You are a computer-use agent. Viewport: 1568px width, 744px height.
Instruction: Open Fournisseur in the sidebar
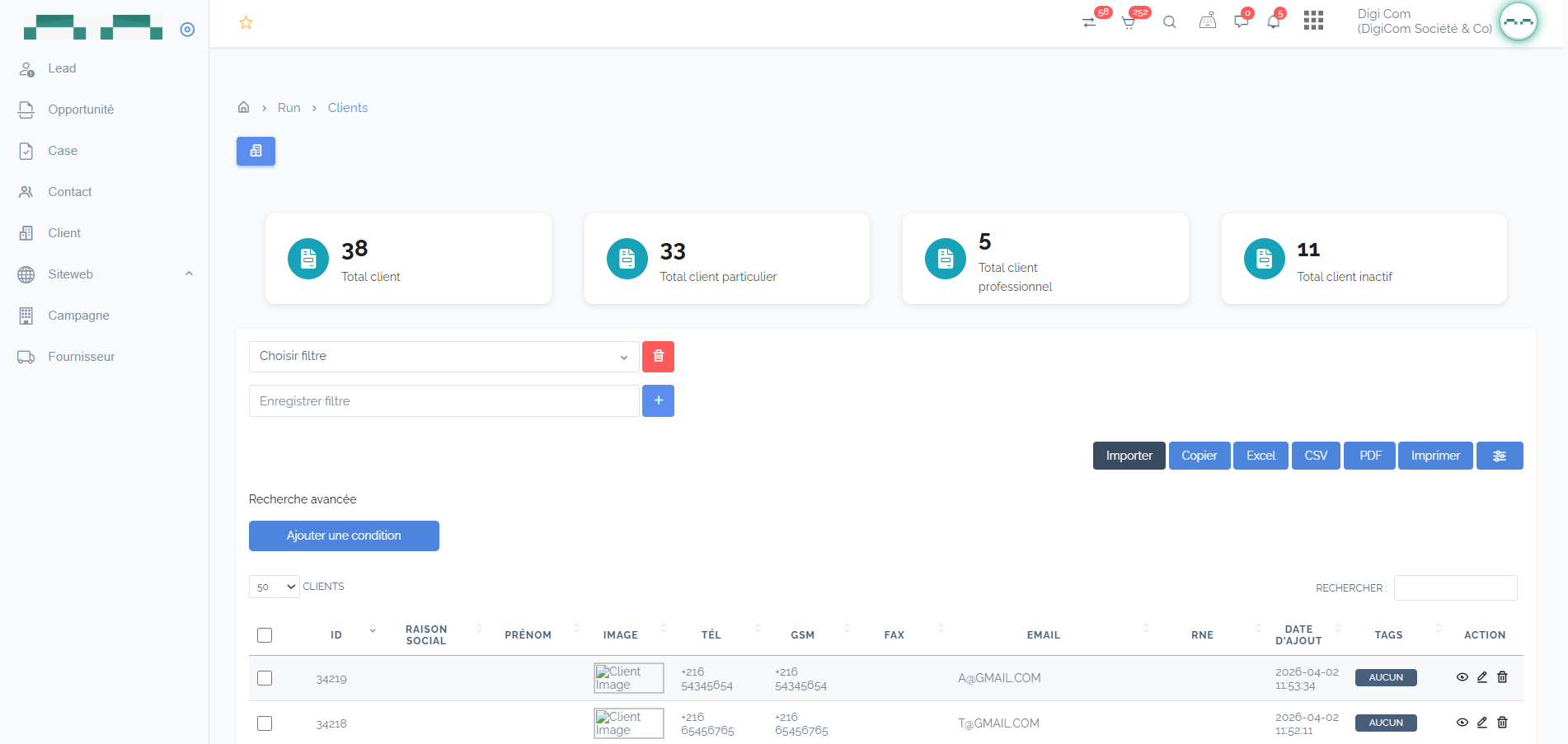[x=81, y=357]
